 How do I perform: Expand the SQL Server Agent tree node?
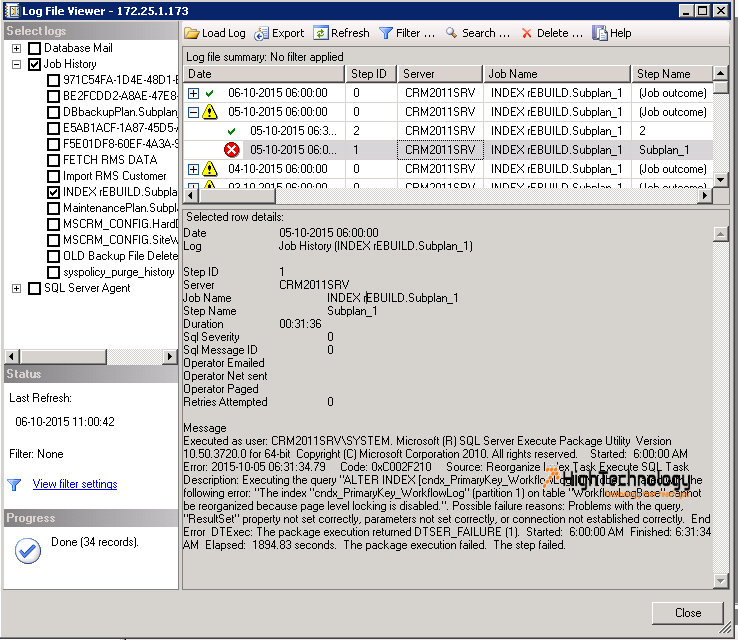pyautogui.click(x=16, y=288)
